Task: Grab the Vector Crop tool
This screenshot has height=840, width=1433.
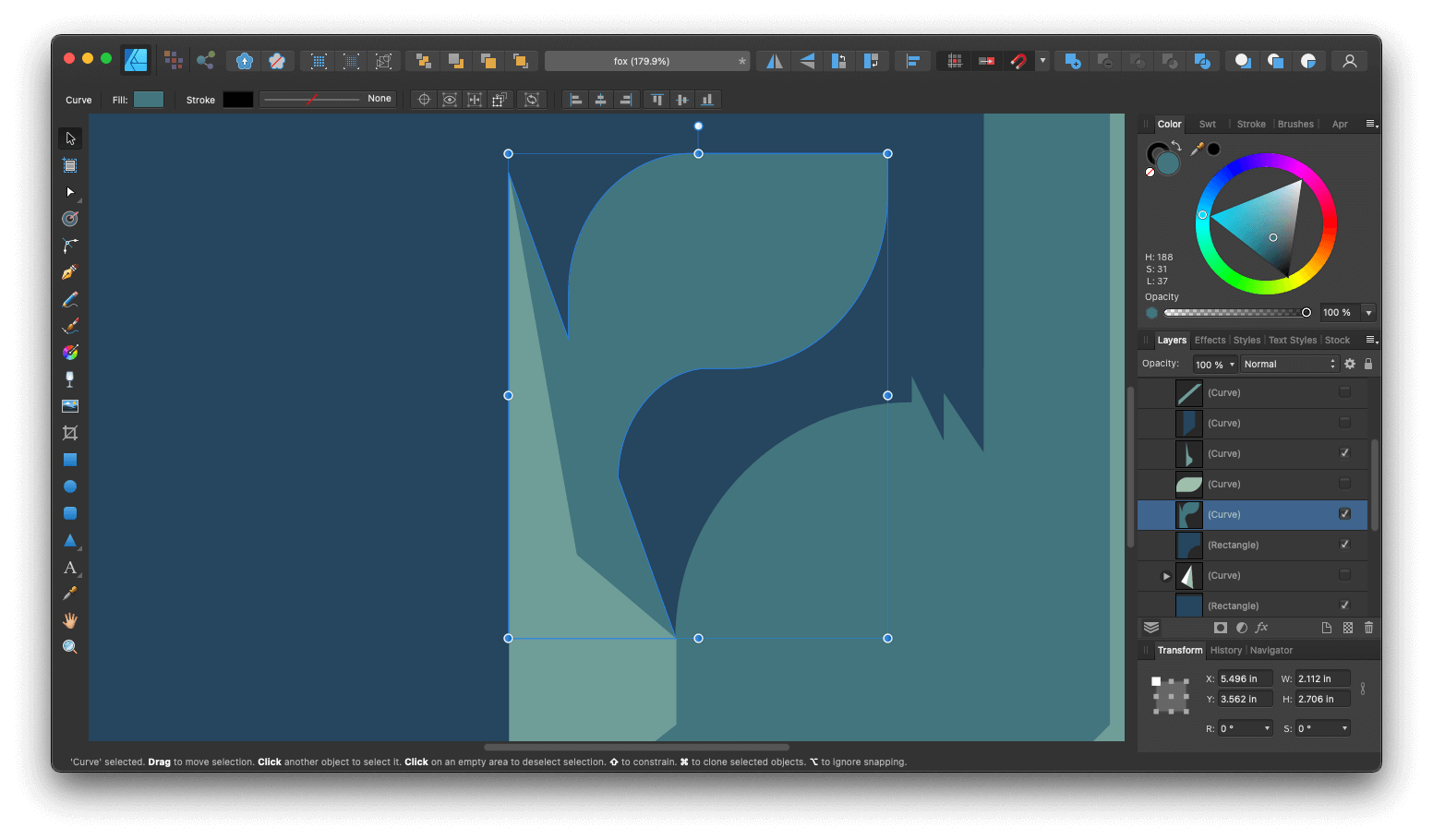Action: 69,432
